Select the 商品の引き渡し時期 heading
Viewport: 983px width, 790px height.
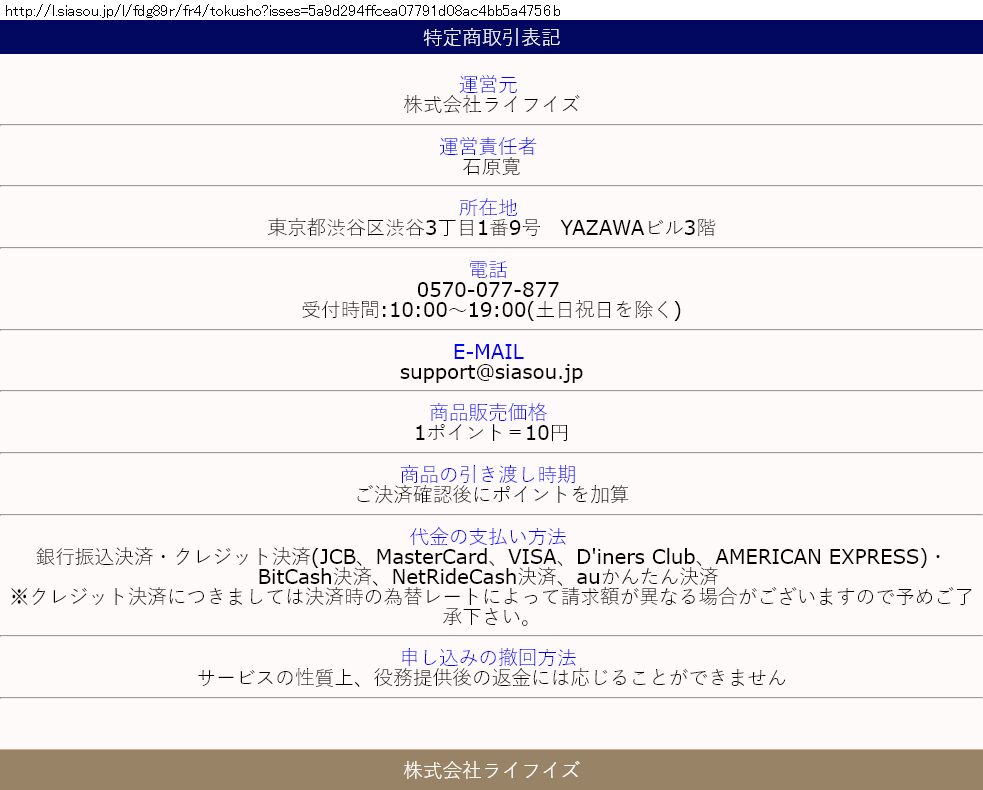(488, 475)
